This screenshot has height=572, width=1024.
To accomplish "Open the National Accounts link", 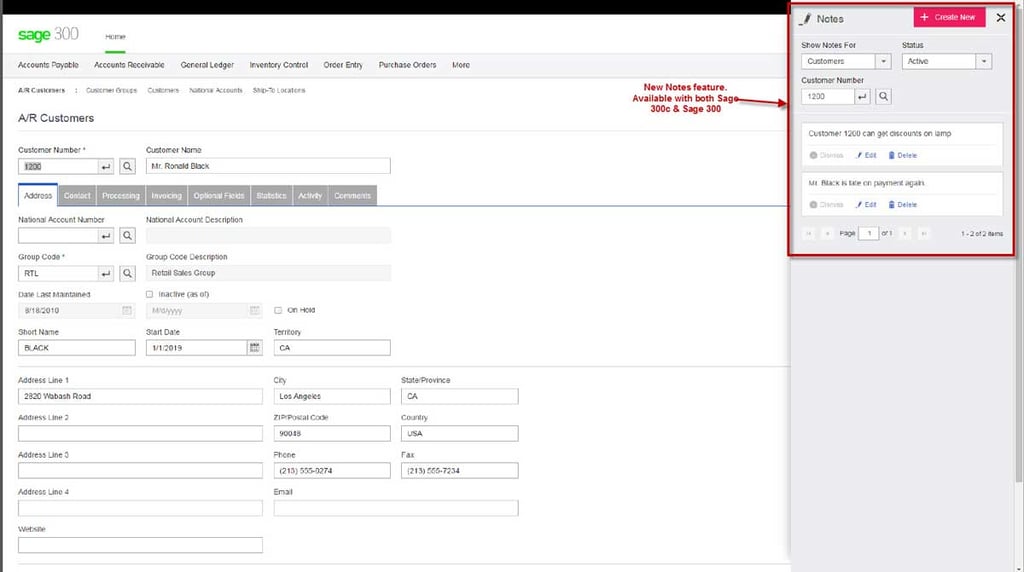I will click(216, 91).
